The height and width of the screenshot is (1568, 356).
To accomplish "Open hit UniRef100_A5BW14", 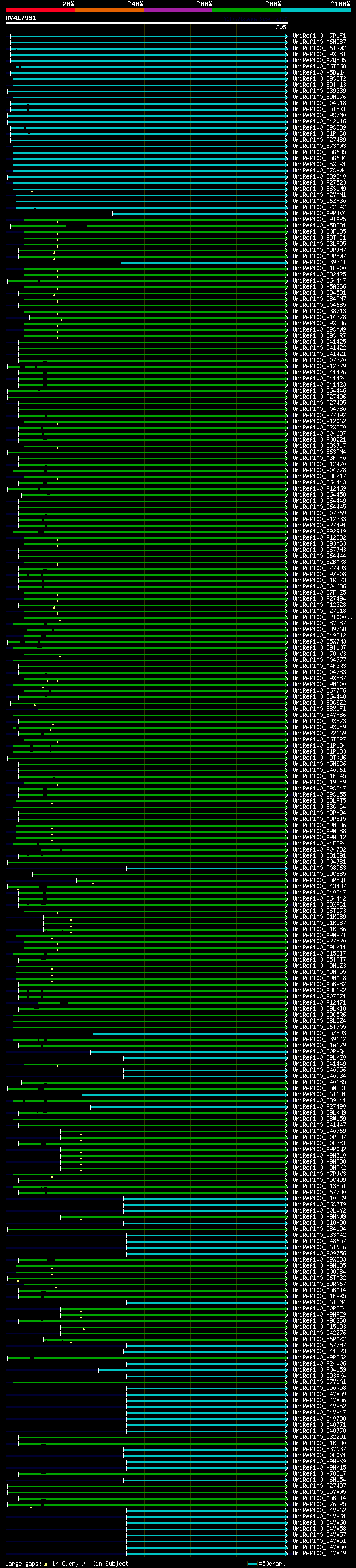I will point(319,72).
